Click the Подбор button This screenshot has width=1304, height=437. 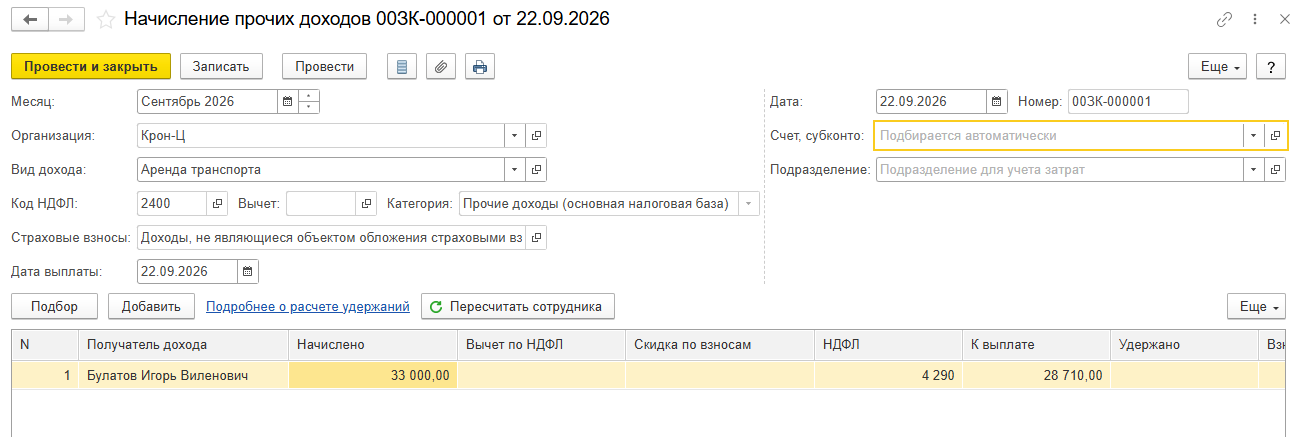[54, 307]
